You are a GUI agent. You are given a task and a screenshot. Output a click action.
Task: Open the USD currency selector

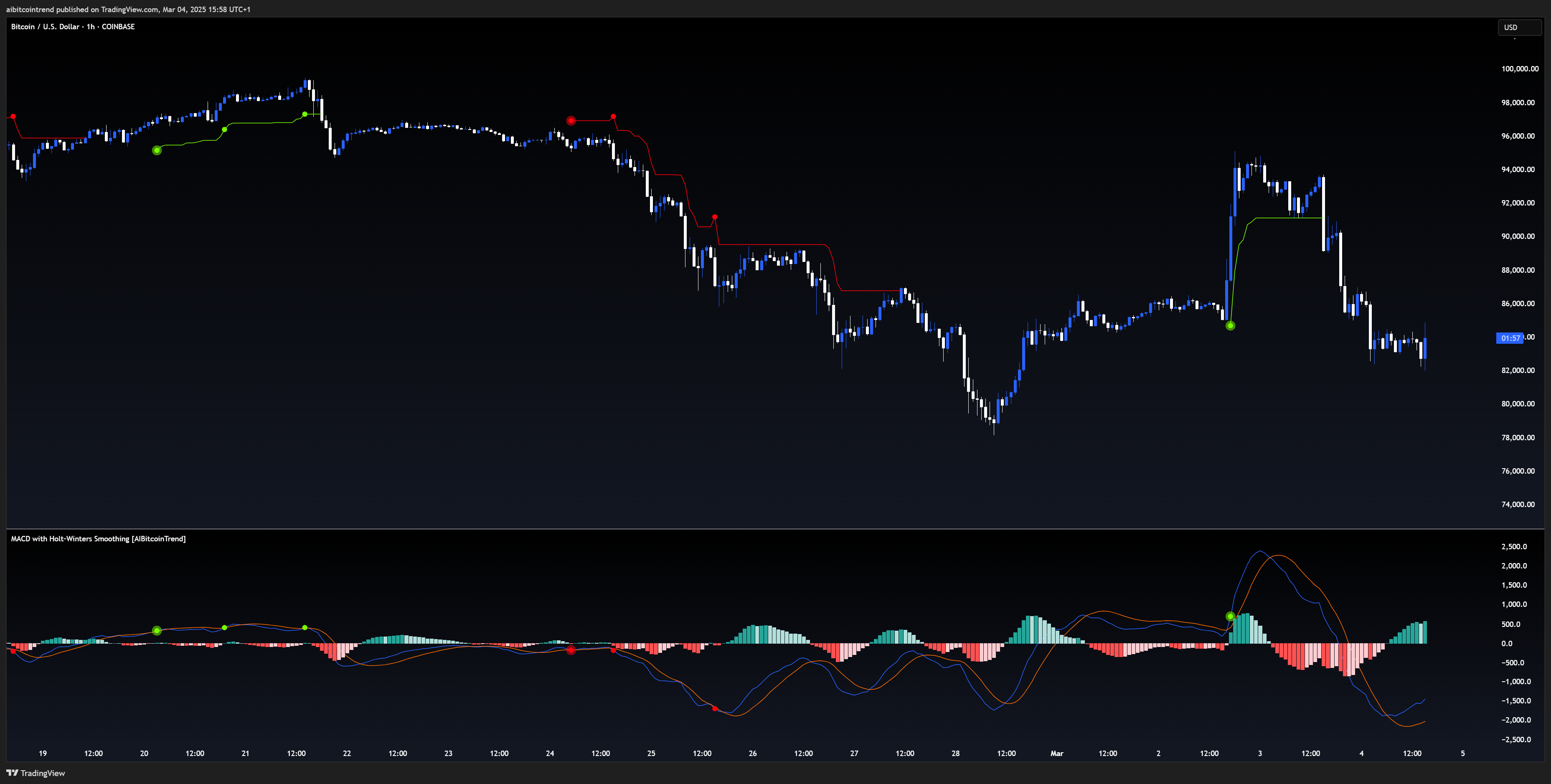pyautogui.click(x=1519, y=28)
